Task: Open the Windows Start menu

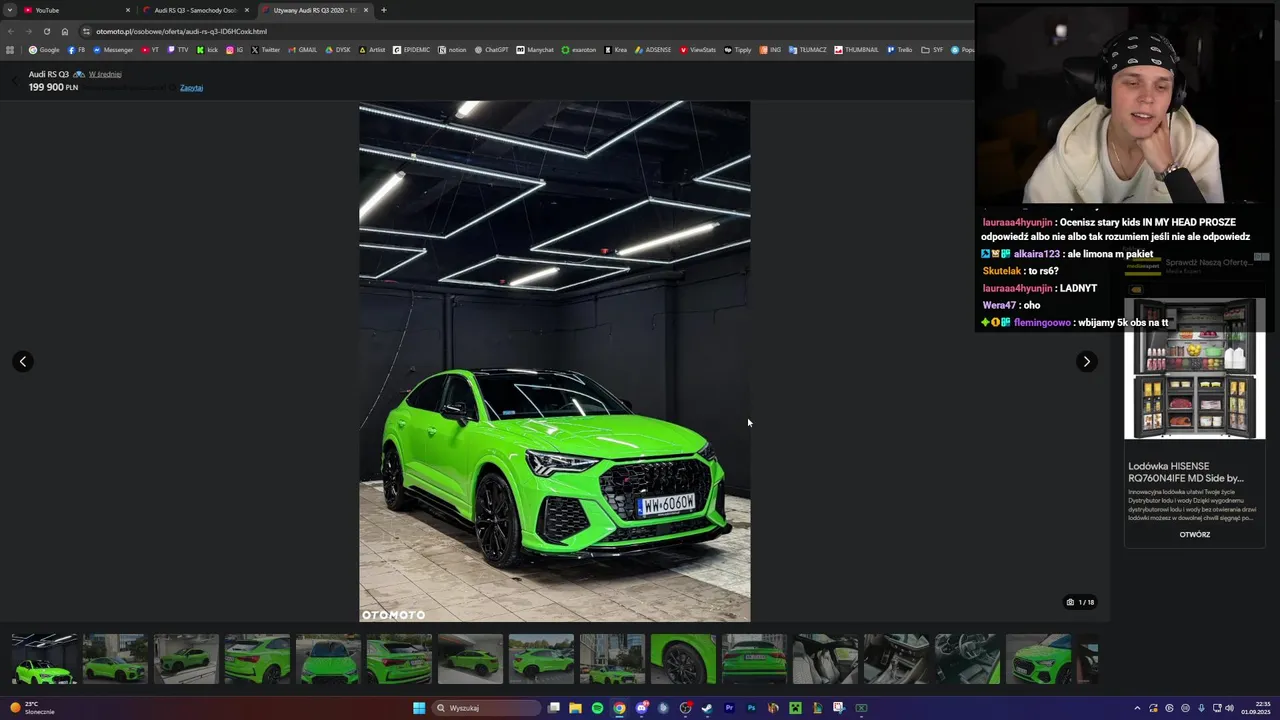Action: [x=419, y=708]
